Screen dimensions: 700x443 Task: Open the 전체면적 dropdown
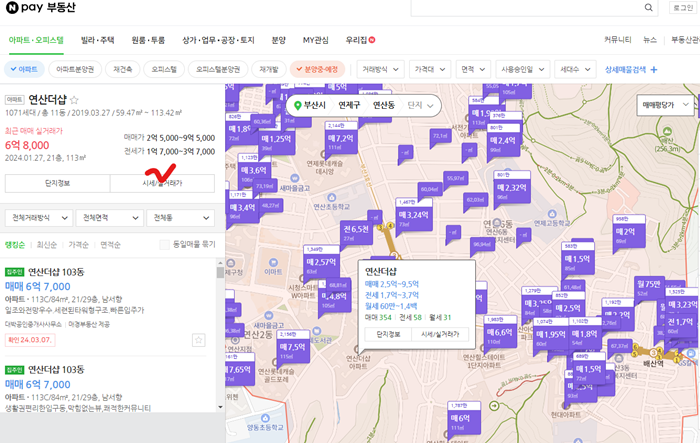pos(110,218)
